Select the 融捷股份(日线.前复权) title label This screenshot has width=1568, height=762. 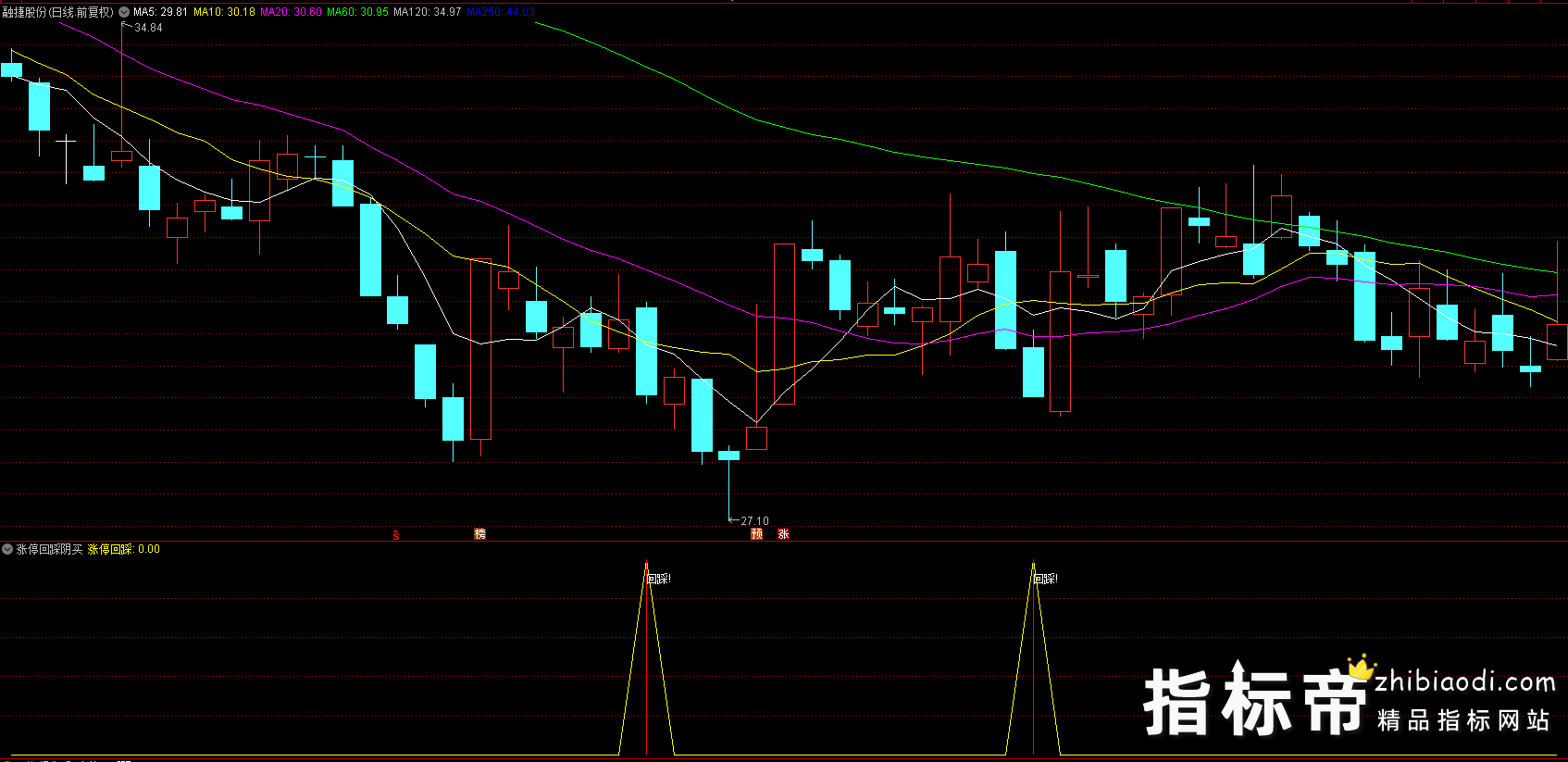pos(58,12)
